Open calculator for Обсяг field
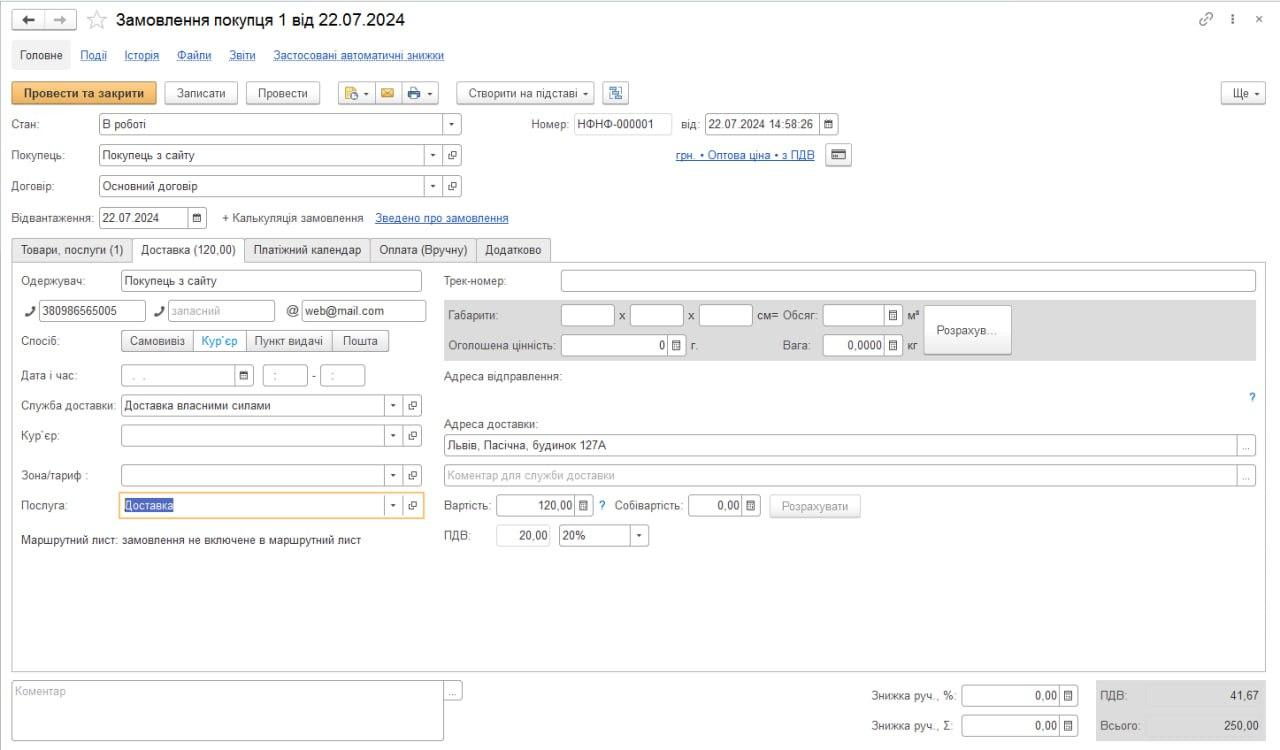 tap(893, 316)
